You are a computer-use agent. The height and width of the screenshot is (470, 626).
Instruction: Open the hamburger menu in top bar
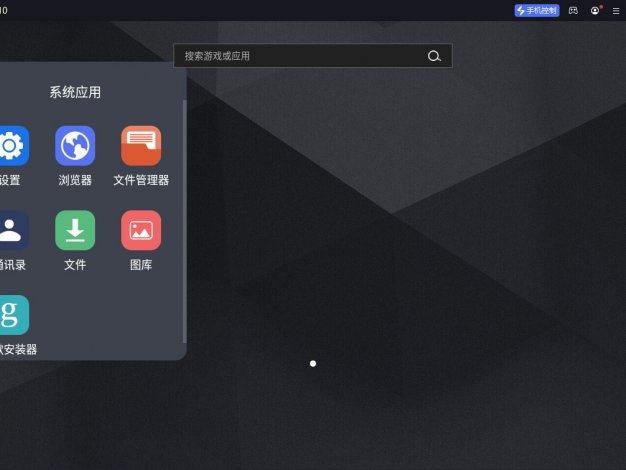point(616,11)
